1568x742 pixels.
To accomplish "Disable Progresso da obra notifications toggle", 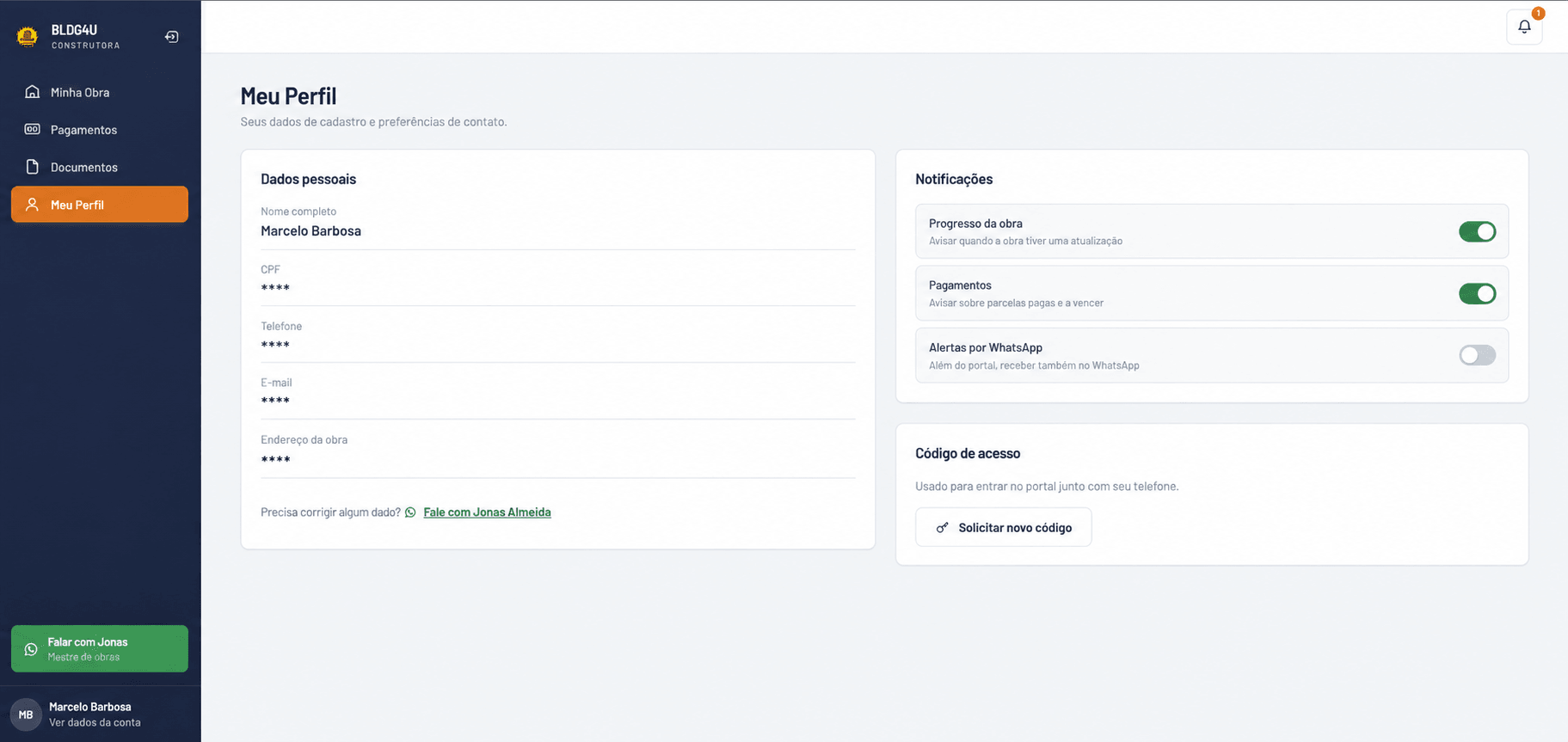I will coord(1477,231).
